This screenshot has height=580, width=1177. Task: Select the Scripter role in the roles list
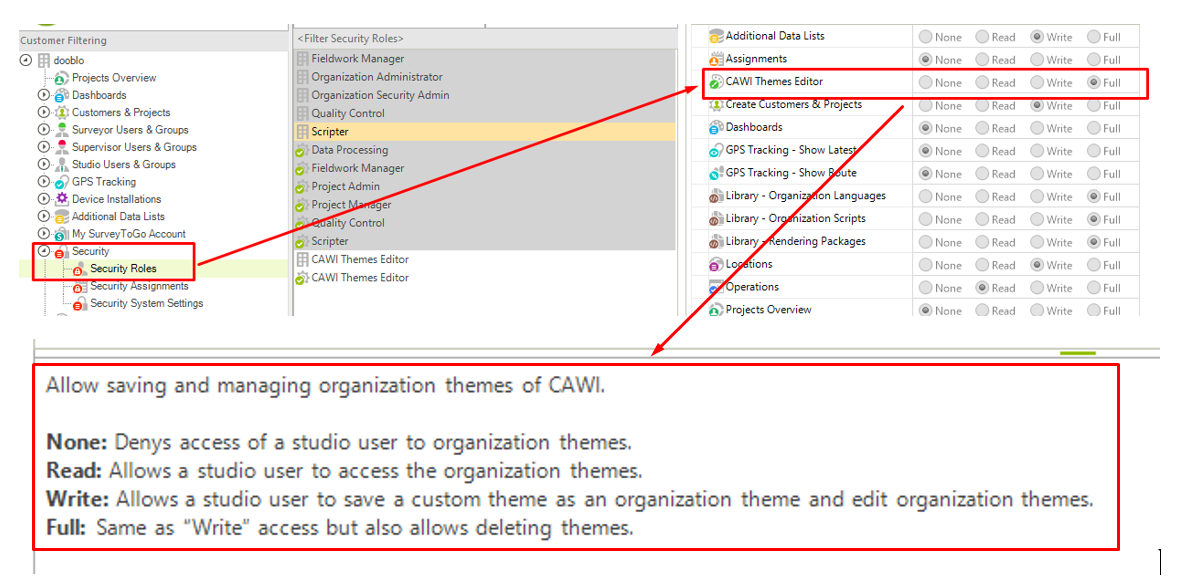(x=330, y=130)
